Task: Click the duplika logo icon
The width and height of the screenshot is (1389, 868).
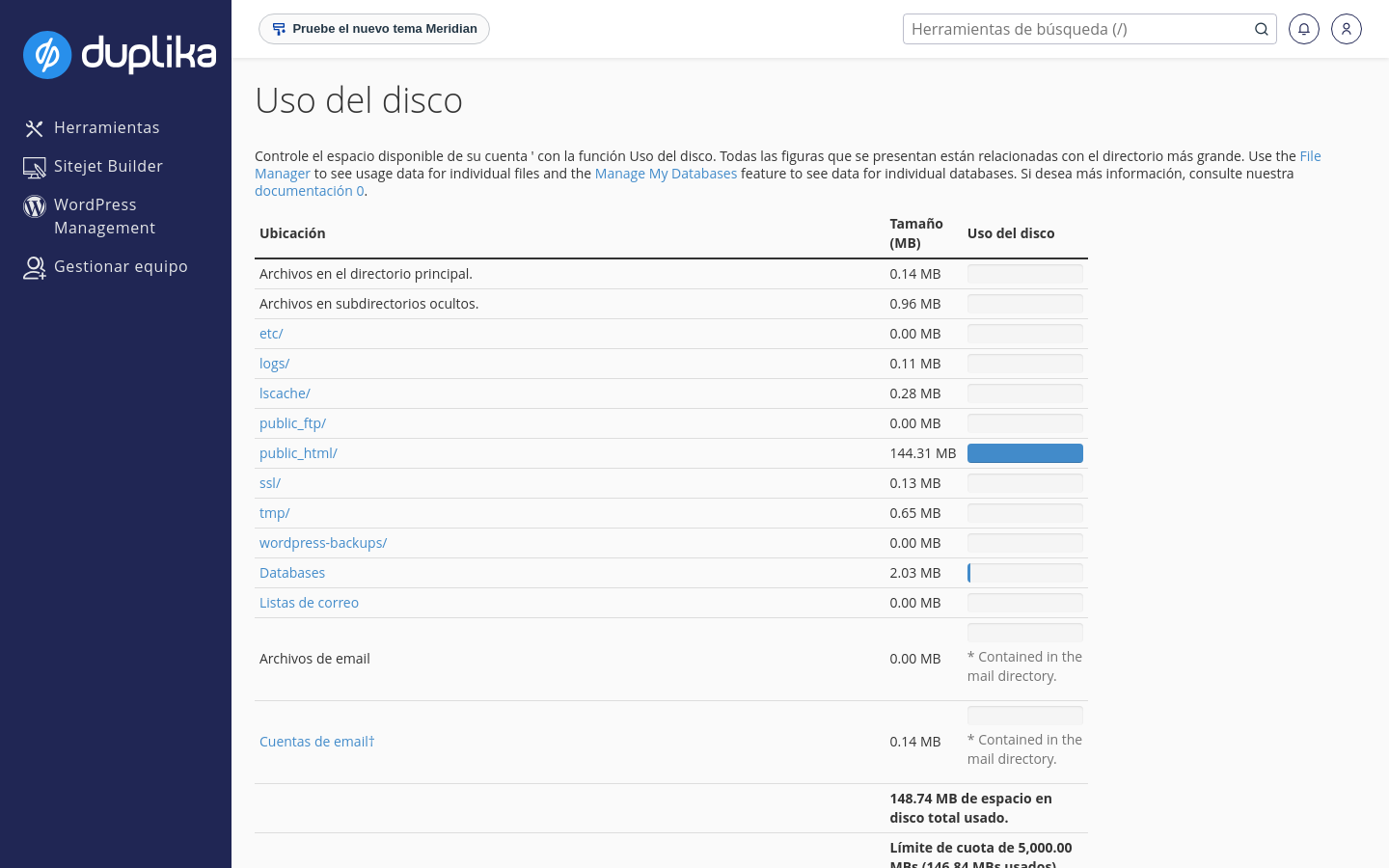Action: (x=47, y=55)
